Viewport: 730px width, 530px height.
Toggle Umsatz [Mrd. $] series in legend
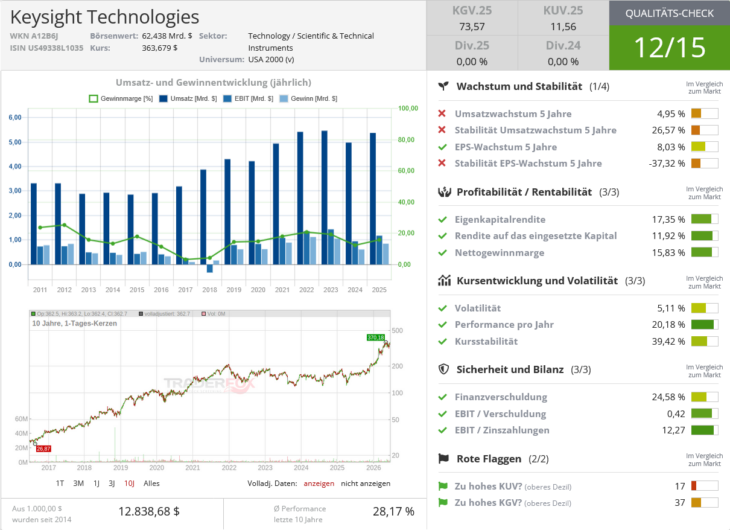(188, 99)
